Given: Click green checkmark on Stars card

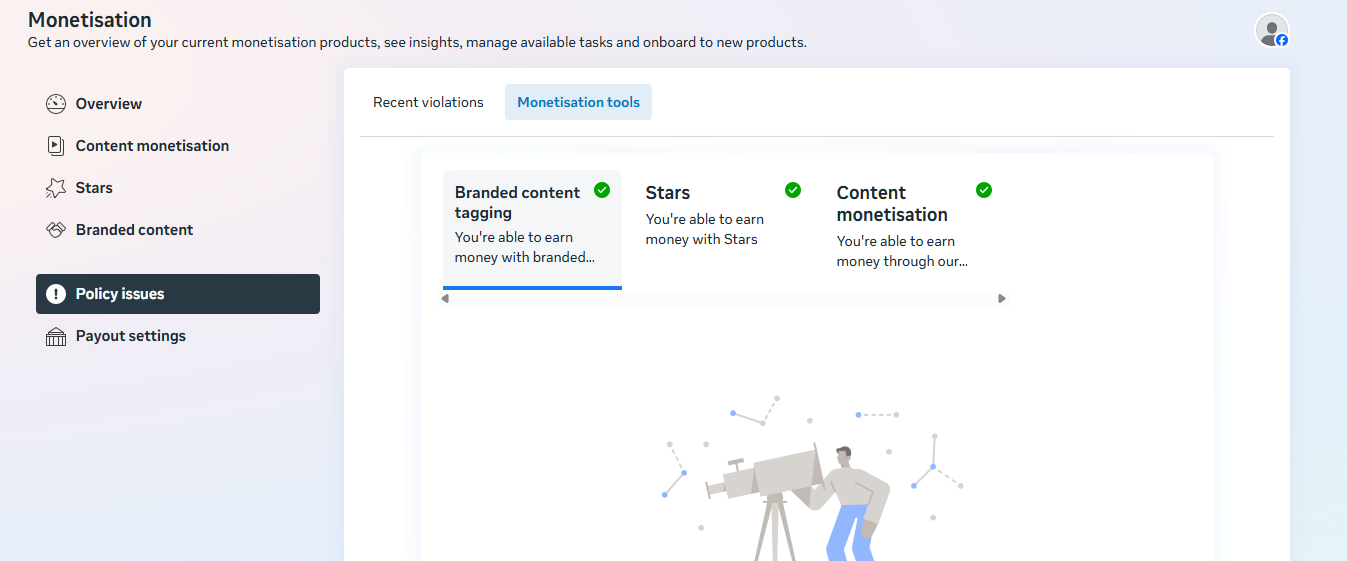Looking at the screenshot, I should 793,190.
